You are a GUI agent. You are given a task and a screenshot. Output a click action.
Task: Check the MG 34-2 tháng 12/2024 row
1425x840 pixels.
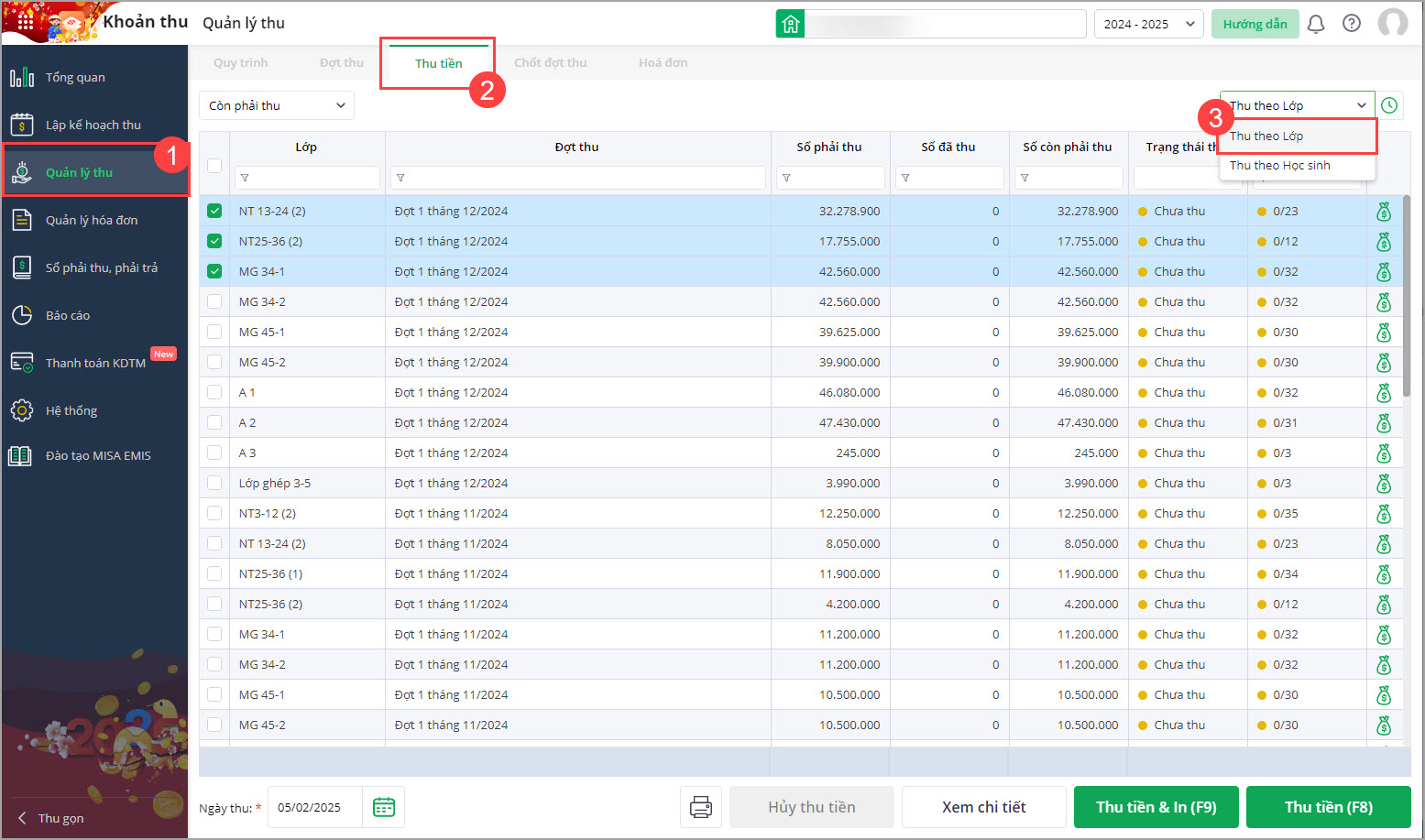214,301
